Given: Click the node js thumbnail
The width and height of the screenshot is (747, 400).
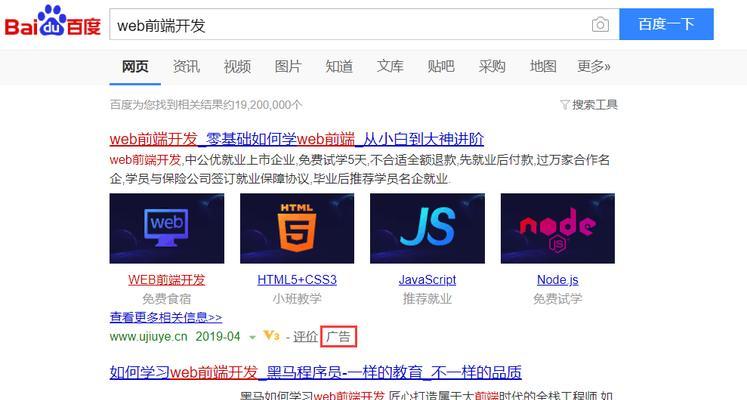Looking at the screenshot, I should coord(557,228).
